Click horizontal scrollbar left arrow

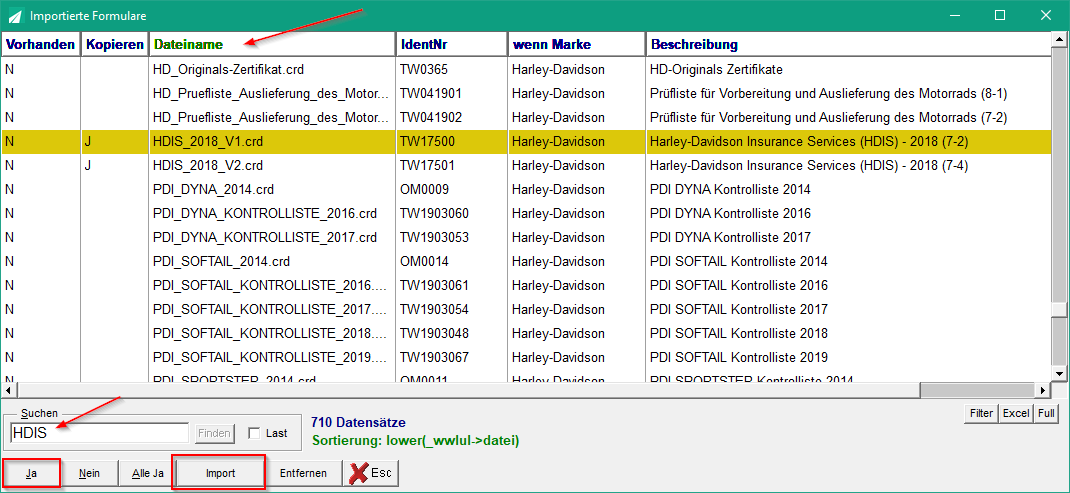pyautogui.click(x=8, y=390)
